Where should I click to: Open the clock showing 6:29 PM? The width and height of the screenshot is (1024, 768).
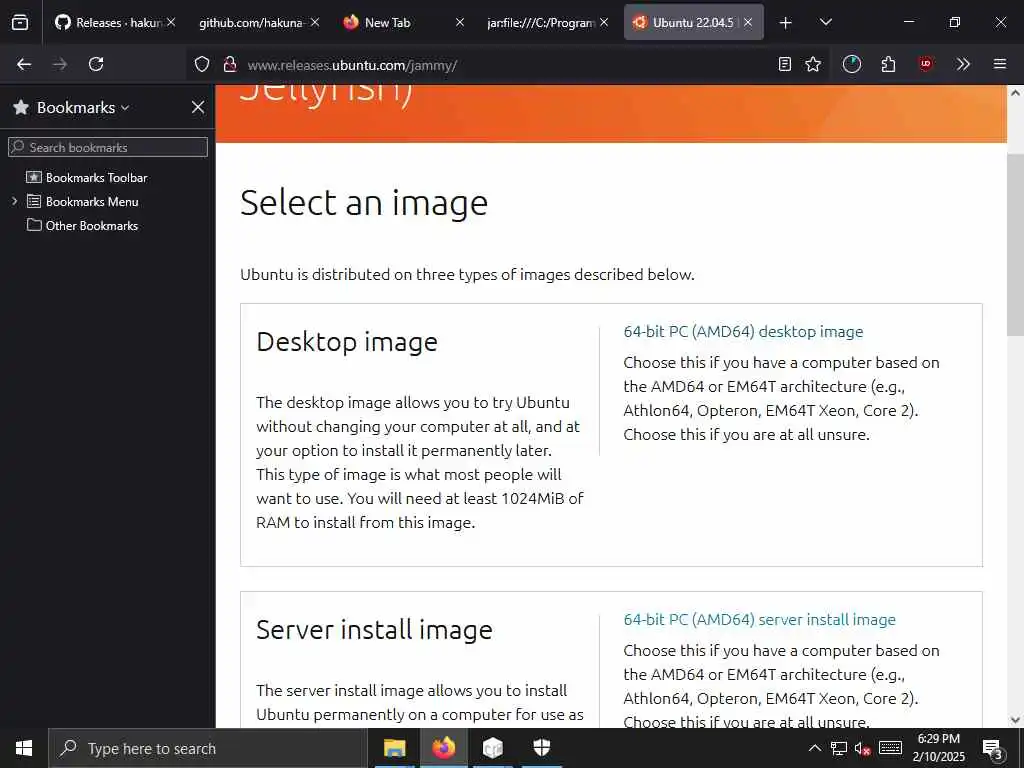[938, 748]
